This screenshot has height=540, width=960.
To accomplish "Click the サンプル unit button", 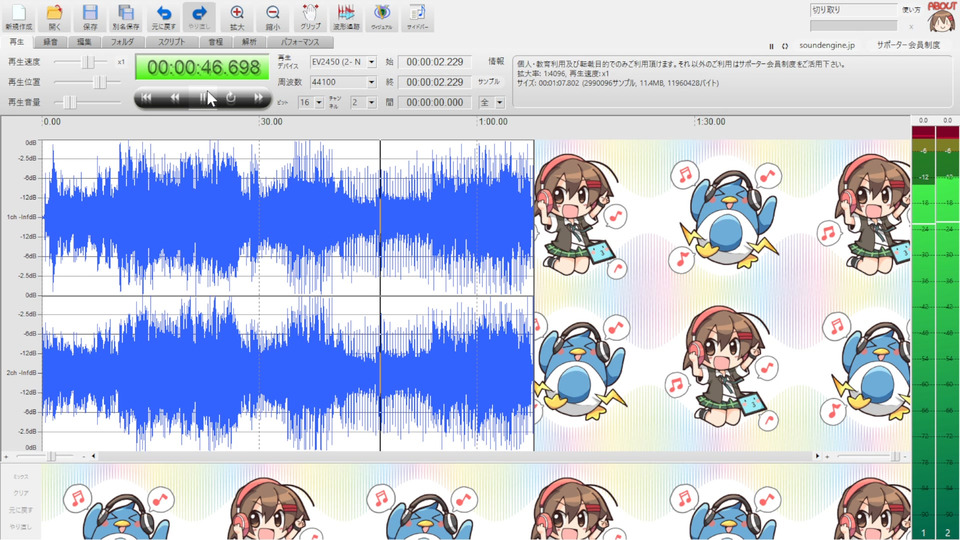I will tap(489, 81).
